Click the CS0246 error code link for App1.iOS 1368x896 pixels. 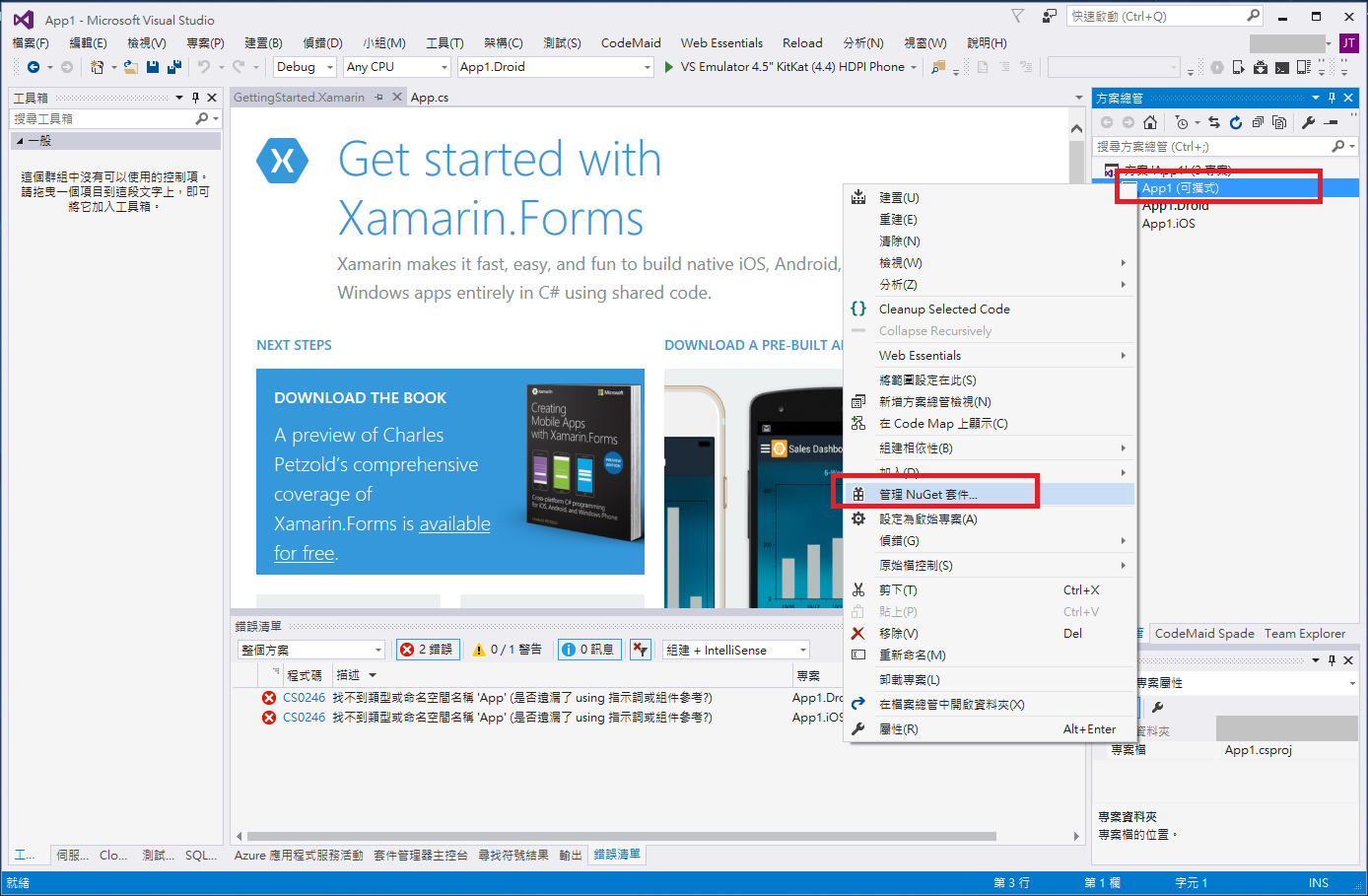coord(304,718)
